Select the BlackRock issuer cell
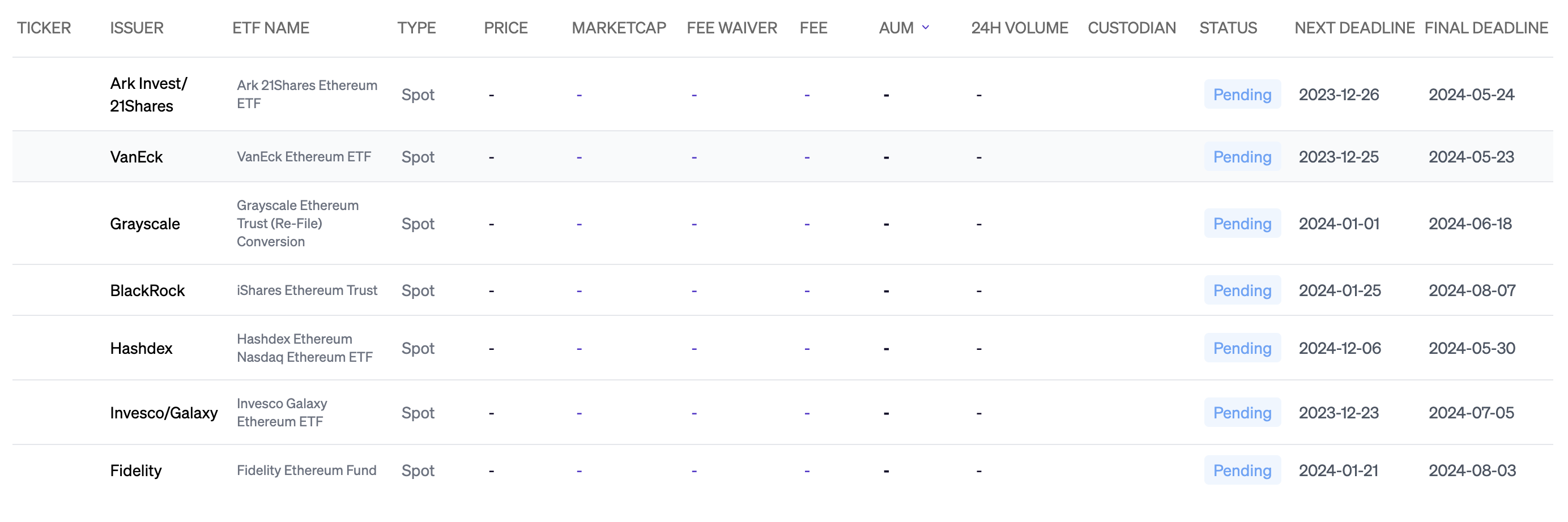1568x522 pixels. [x=147, y=291]
